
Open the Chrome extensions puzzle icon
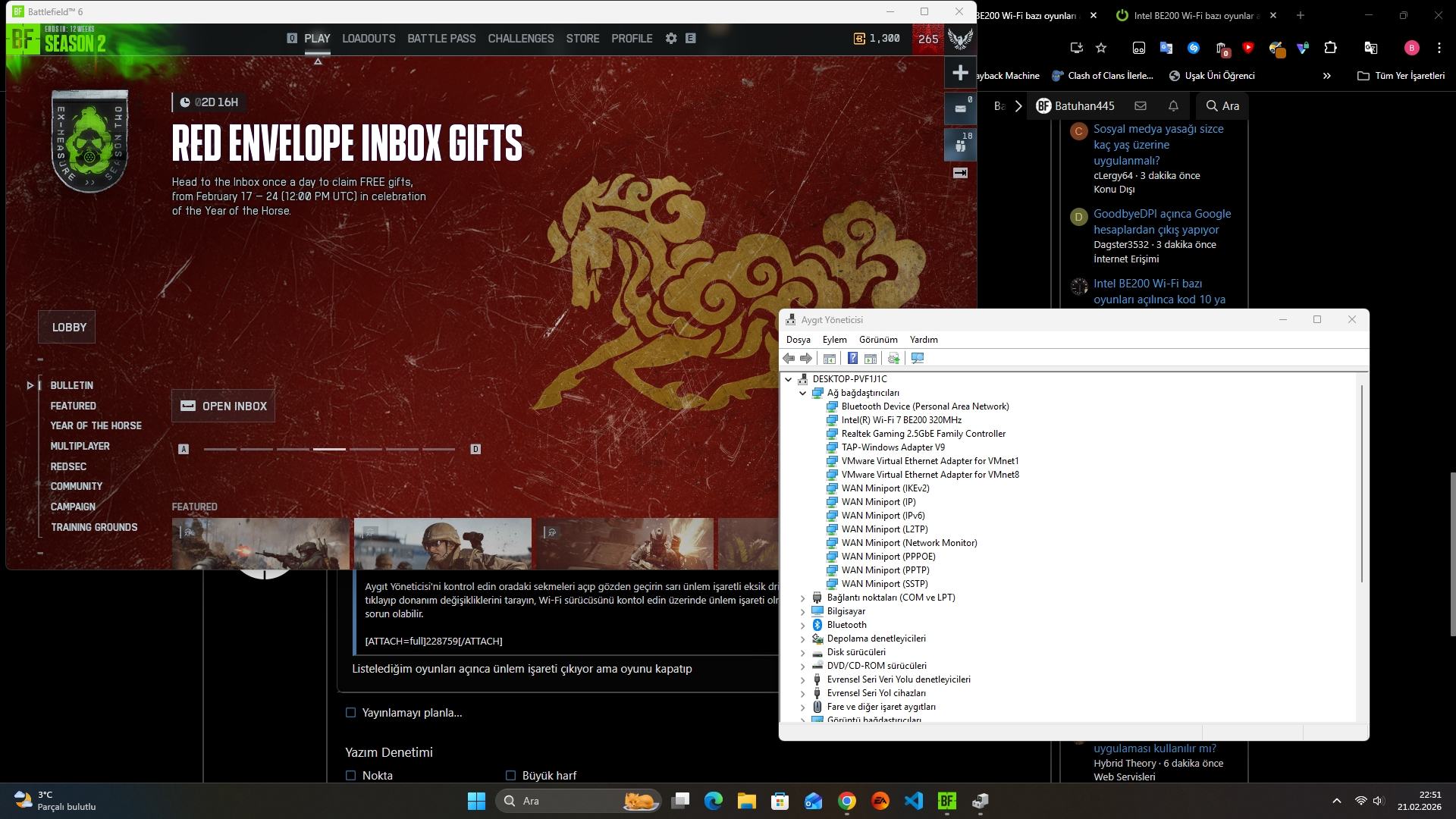1330,48
